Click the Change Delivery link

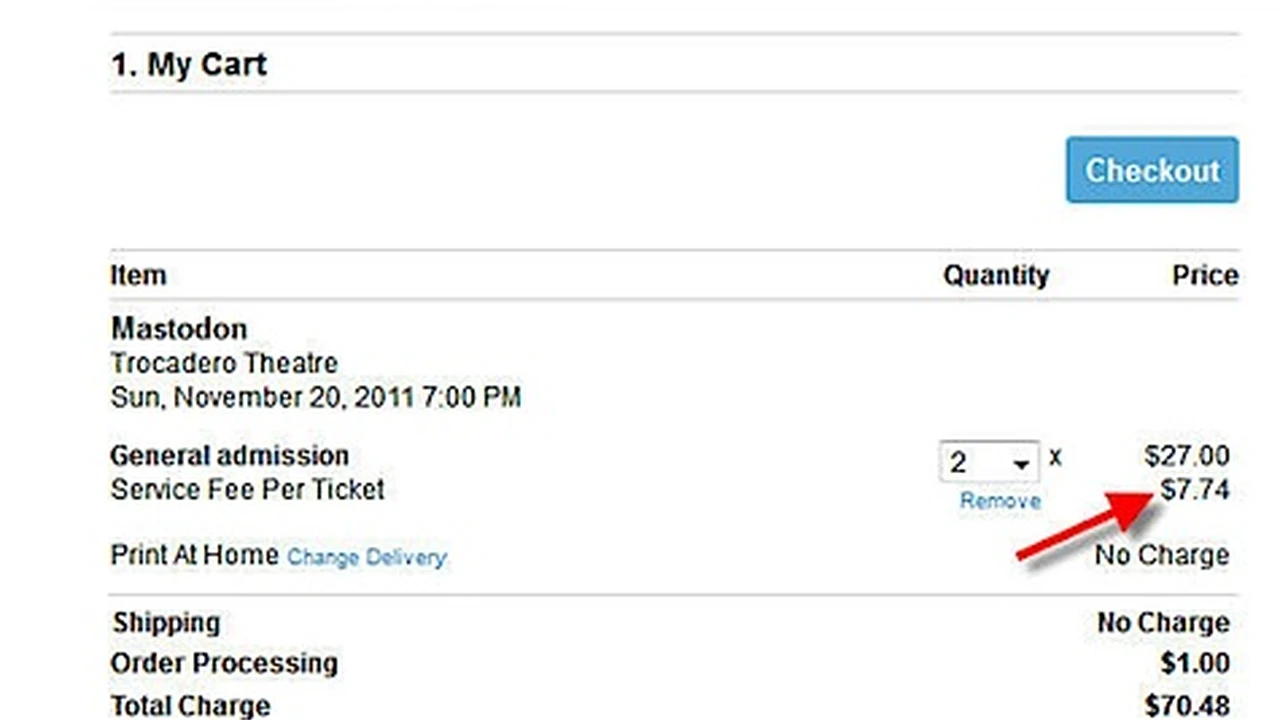click(366, 557)
